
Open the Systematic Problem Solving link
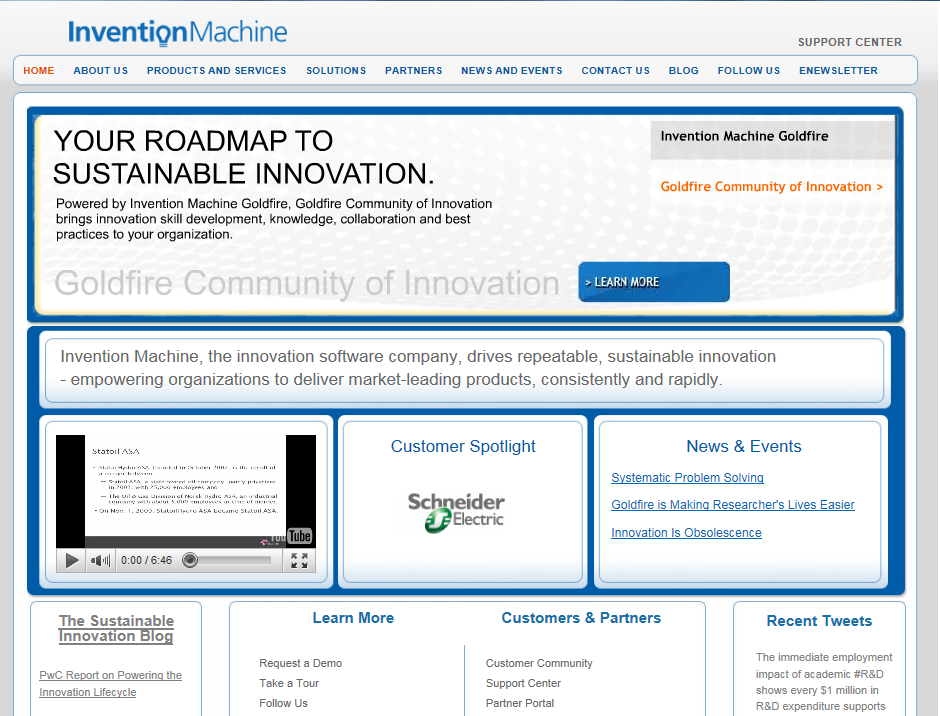pyautogui.click(x=687, y=477)
